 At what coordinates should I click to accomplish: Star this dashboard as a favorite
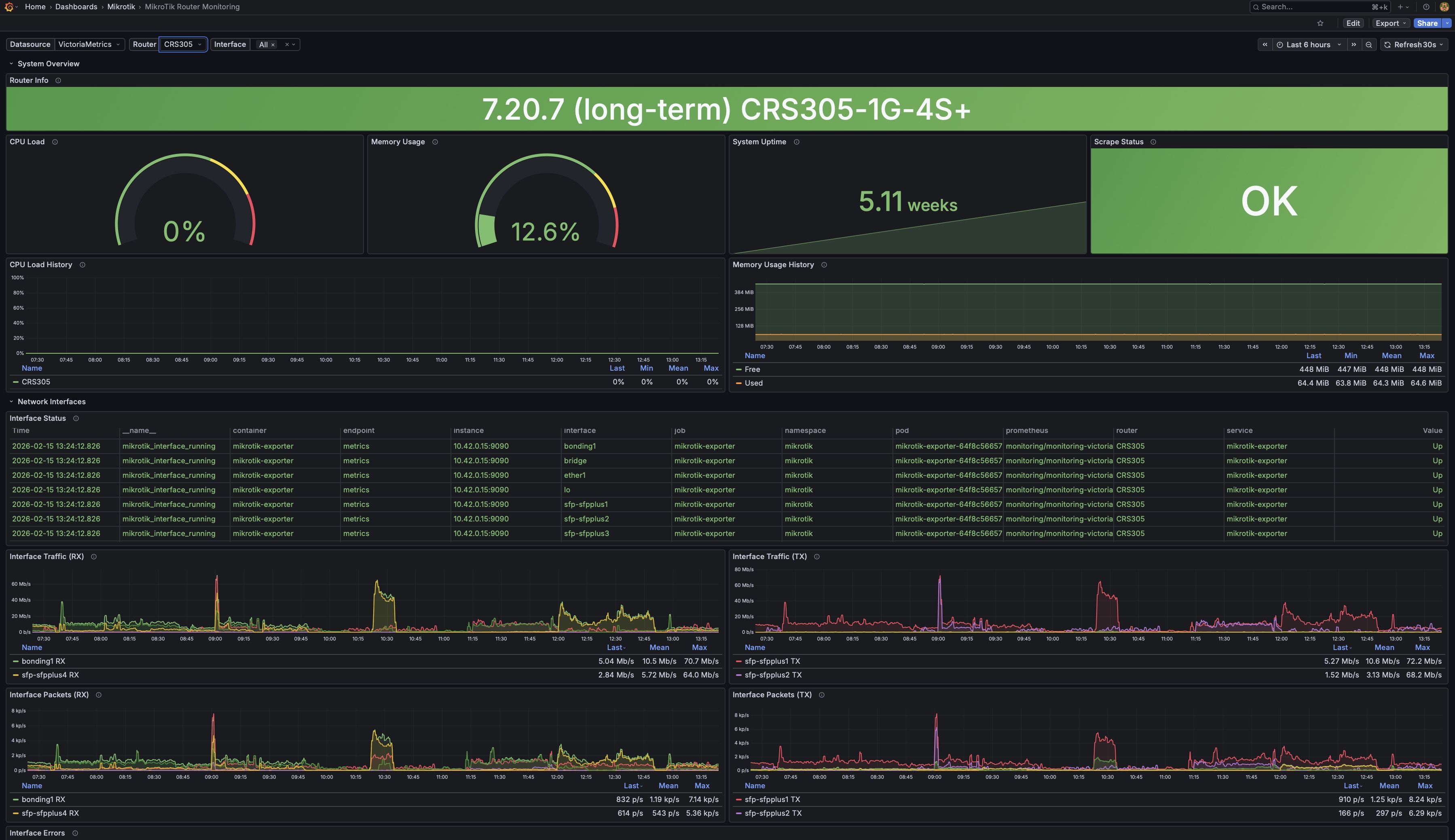coord(1320,23)
